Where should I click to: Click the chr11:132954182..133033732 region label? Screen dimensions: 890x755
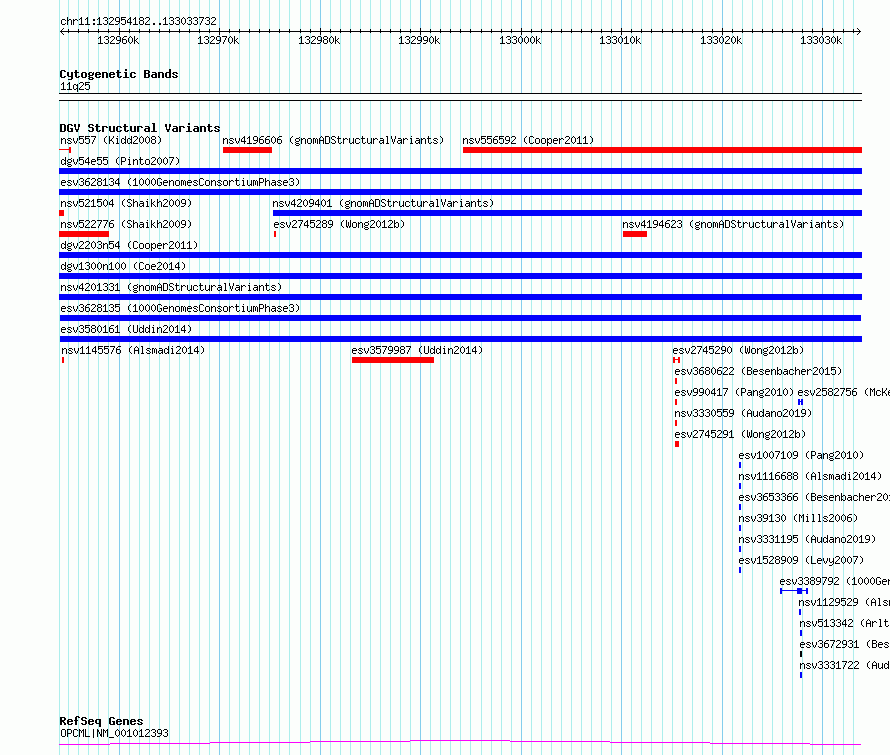click(138, 21)
